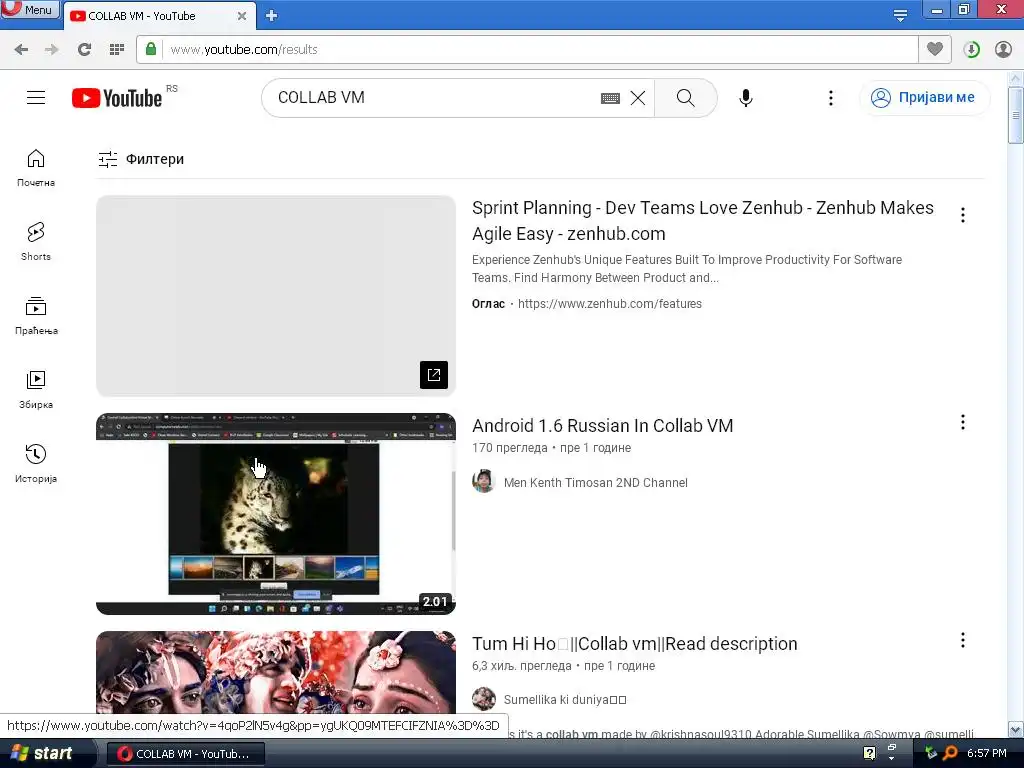Open the on-screen keyboard icon in search box
The image size is (1024, 768).
point(610,98)
